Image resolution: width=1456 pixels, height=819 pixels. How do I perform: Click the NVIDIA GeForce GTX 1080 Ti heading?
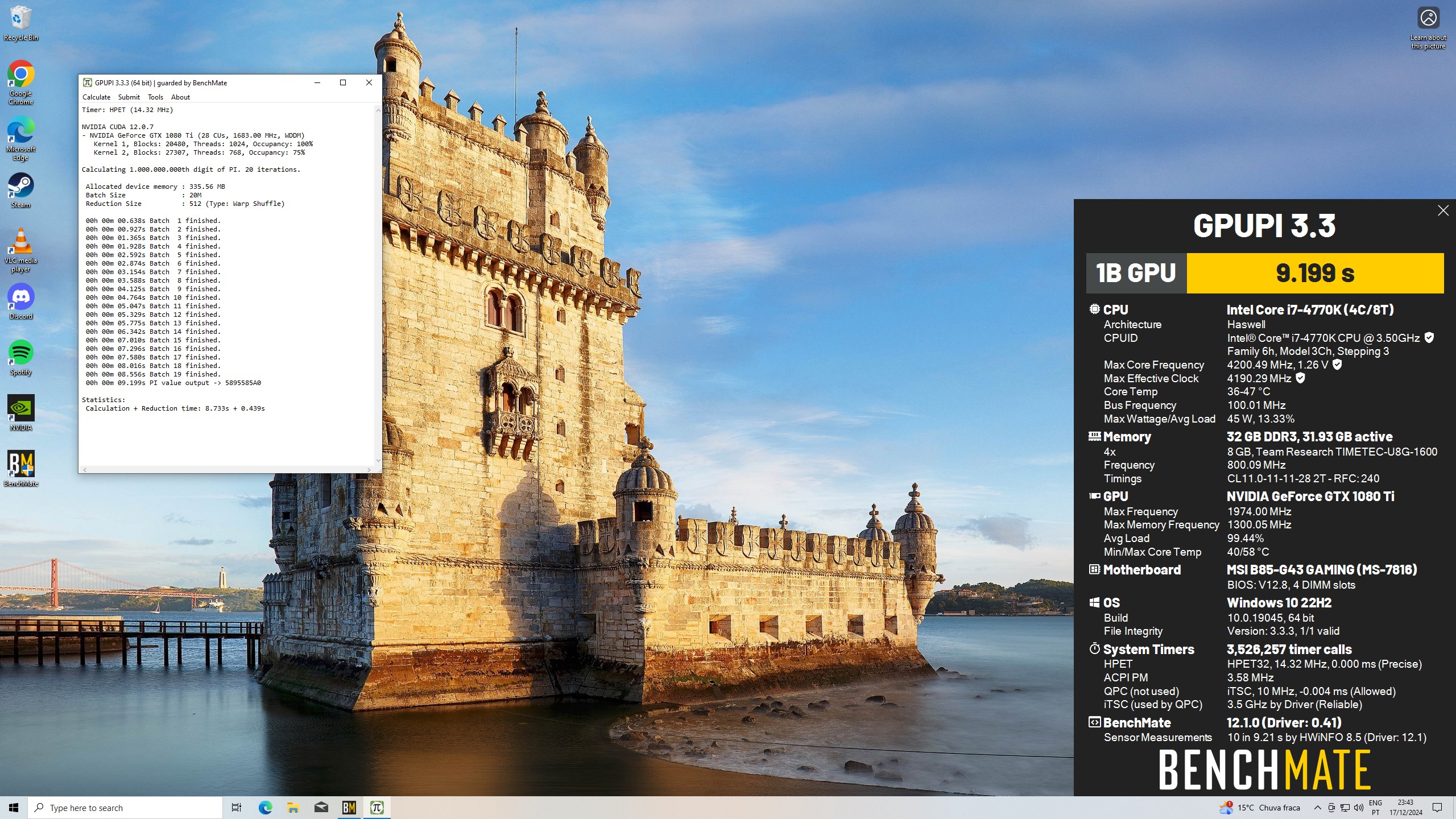pos(1310,497)
